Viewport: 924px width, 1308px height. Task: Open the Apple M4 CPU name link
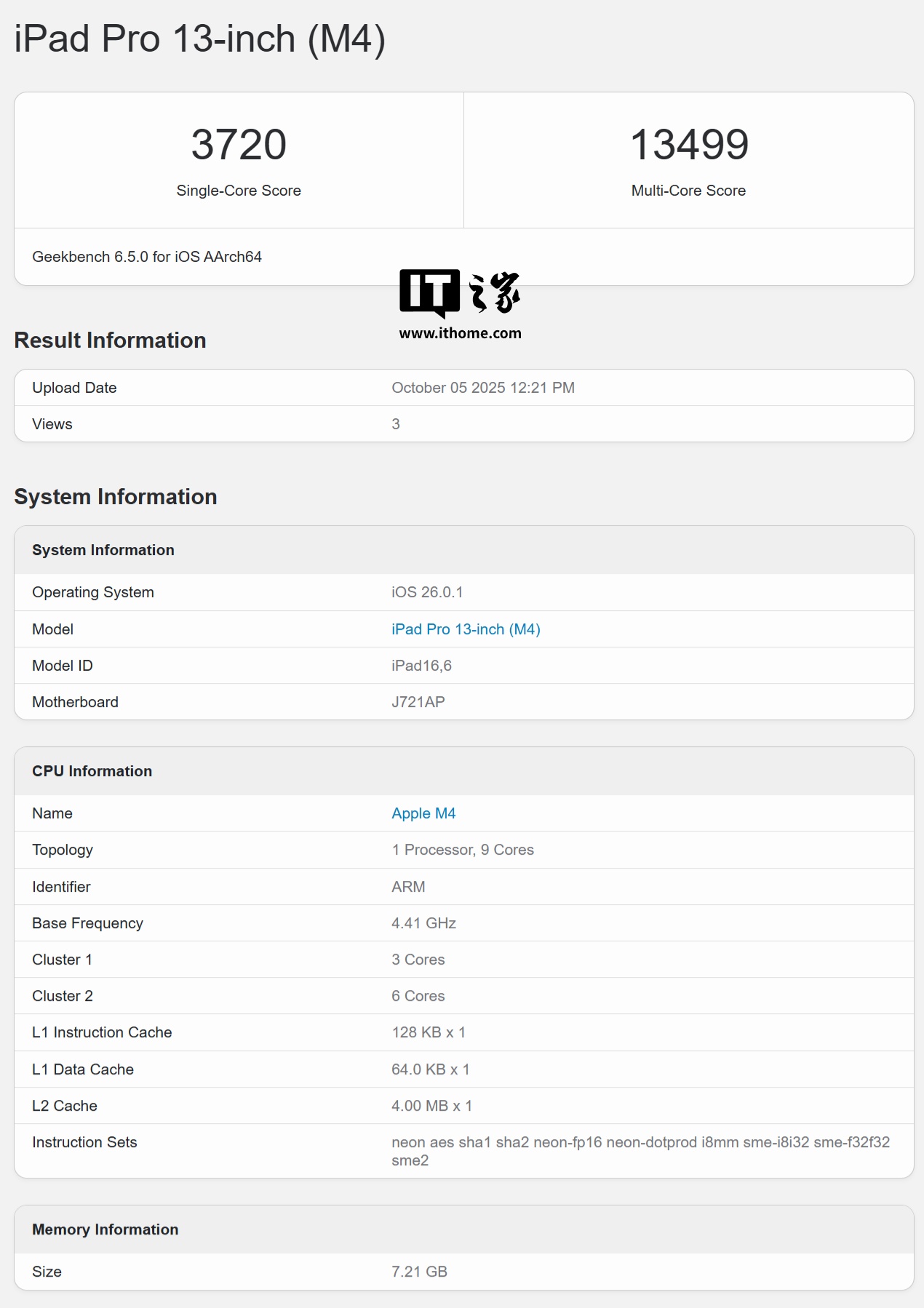click(x=423, y=813)
